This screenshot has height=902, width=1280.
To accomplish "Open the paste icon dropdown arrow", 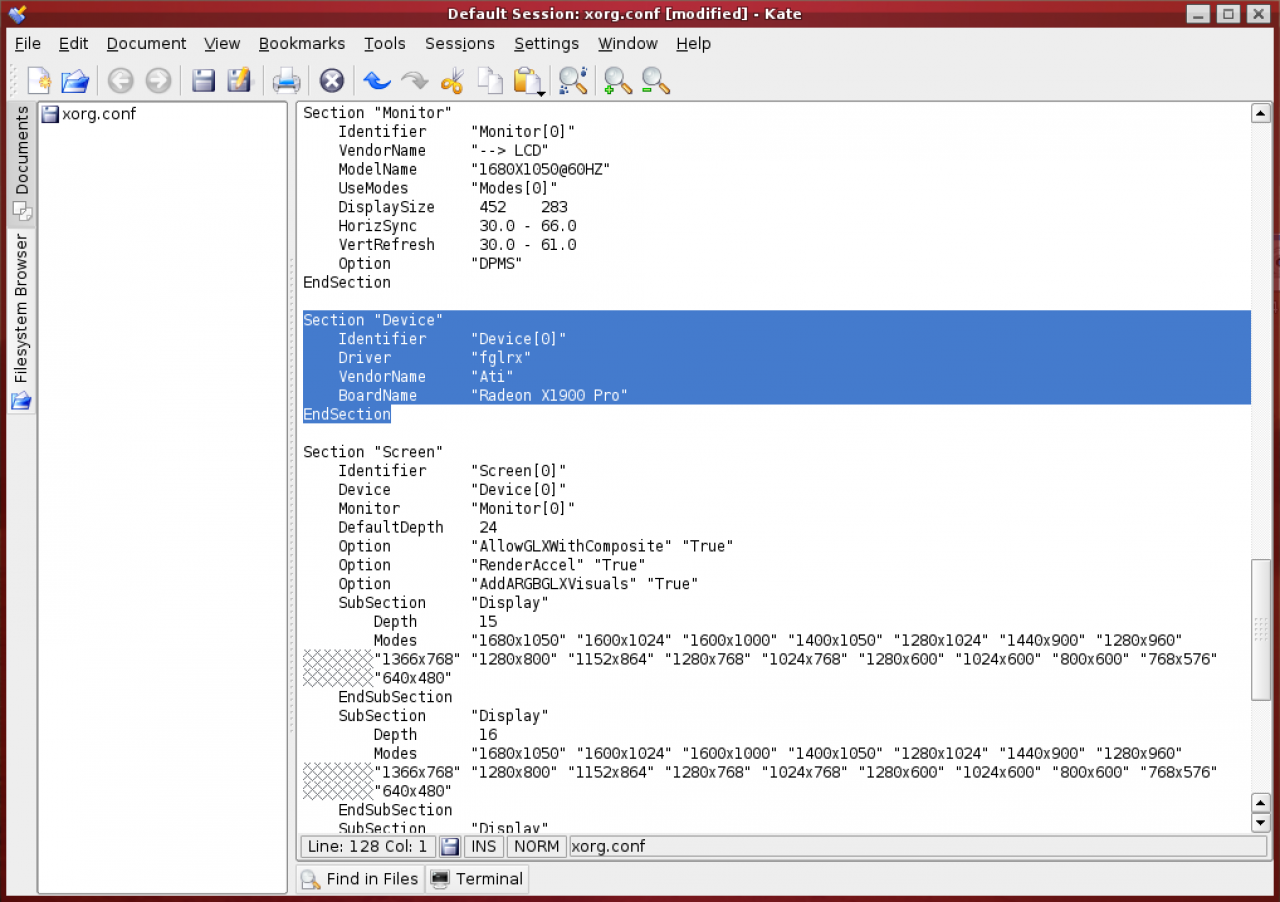I will [541, 93].
